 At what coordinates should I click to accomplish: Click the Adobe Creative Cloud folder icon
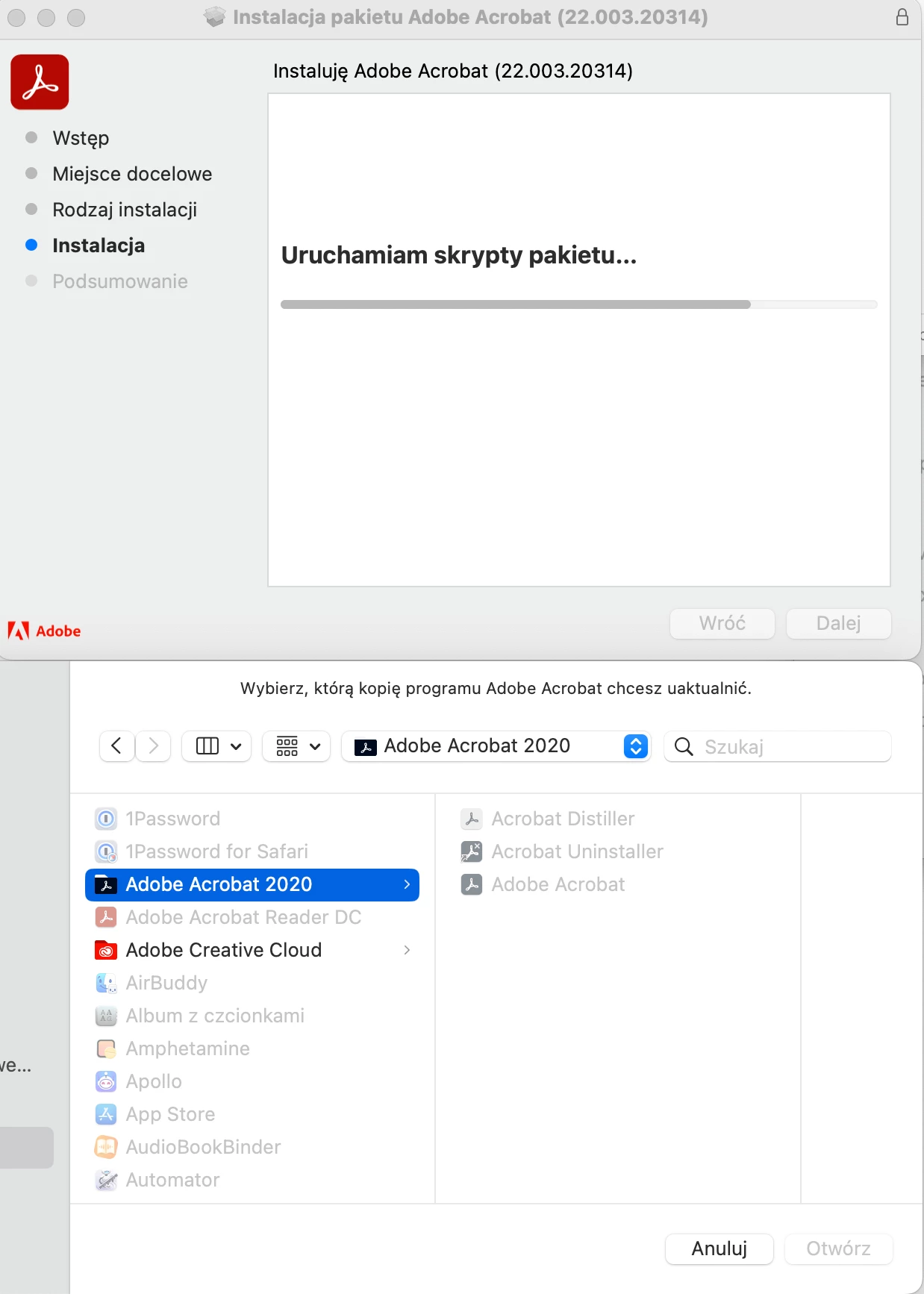point(106,950)
